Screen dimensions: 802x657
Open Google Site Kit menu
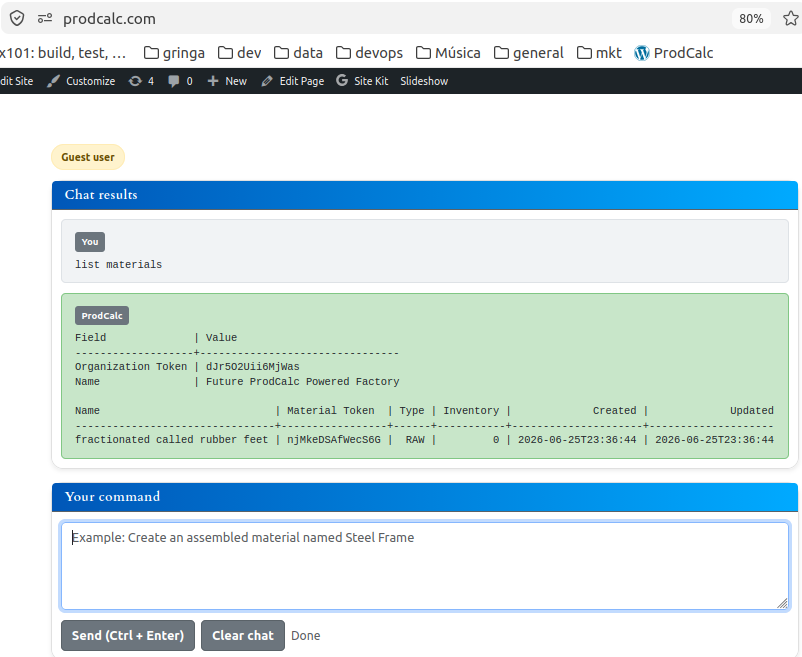point(362,81)
